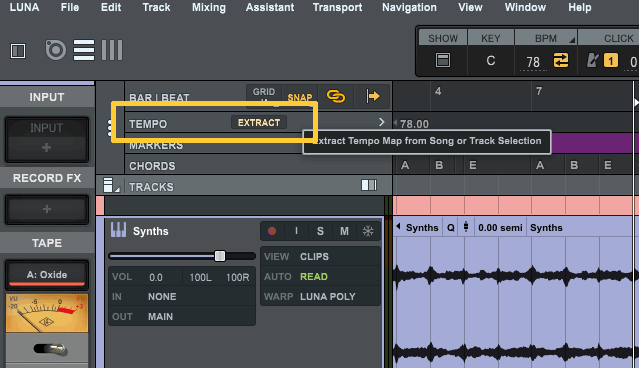Click the tempo marker 78.00

414,124
